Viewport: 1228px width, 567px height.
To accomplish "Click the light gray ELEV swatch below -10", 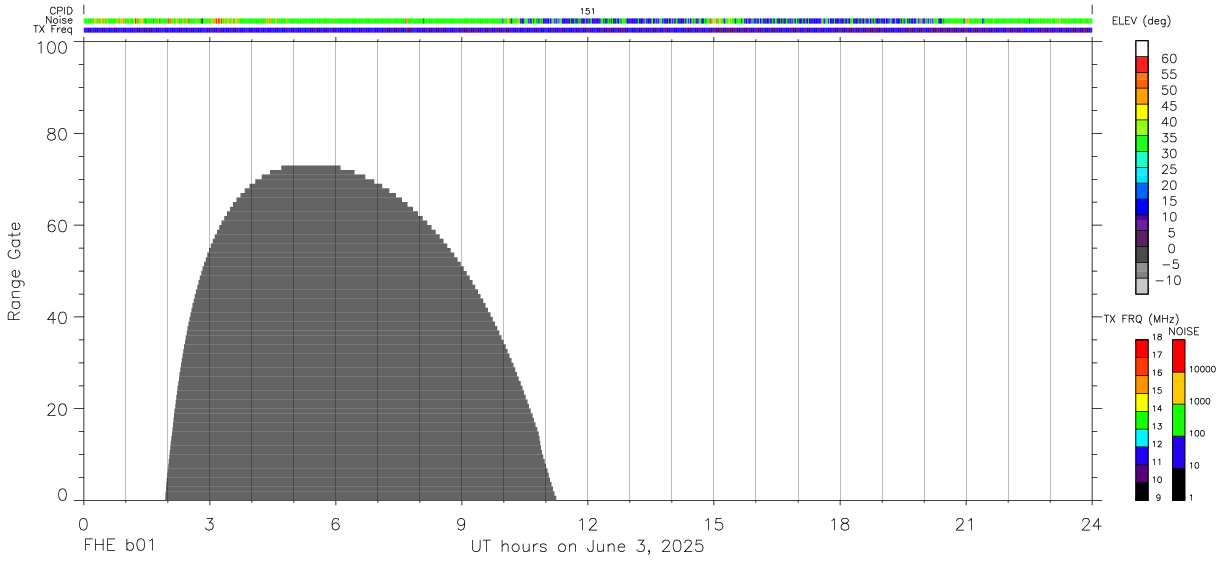I will pos(1141,286).
